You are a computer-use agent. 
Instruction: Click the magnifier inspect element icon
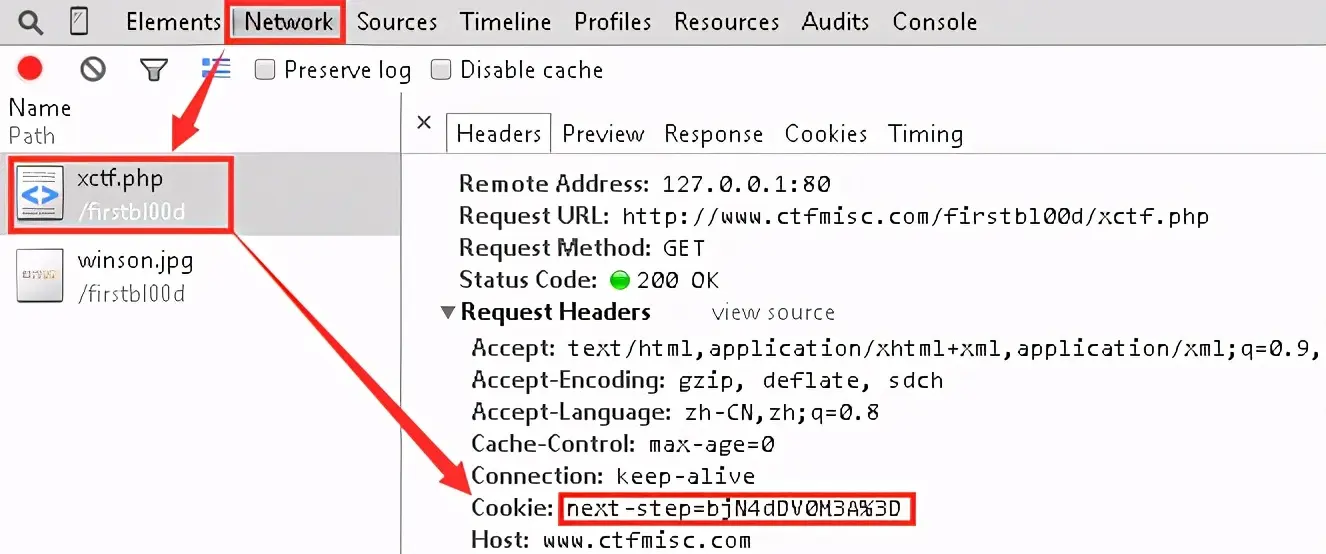click(x=31, y=21)
